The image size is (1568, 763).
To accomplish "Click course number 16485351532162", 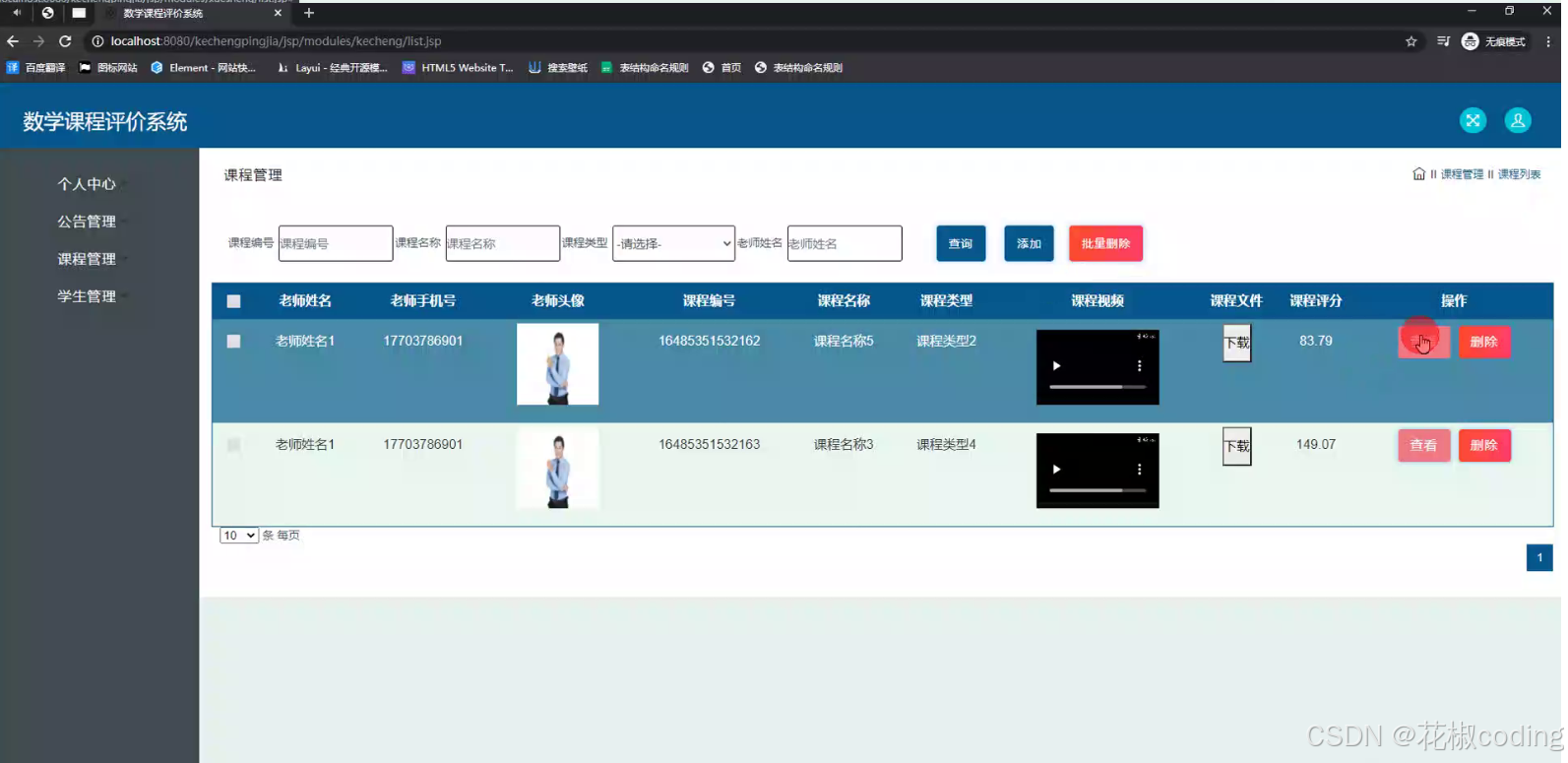I will pyautogui.click(x=709, y=341).
